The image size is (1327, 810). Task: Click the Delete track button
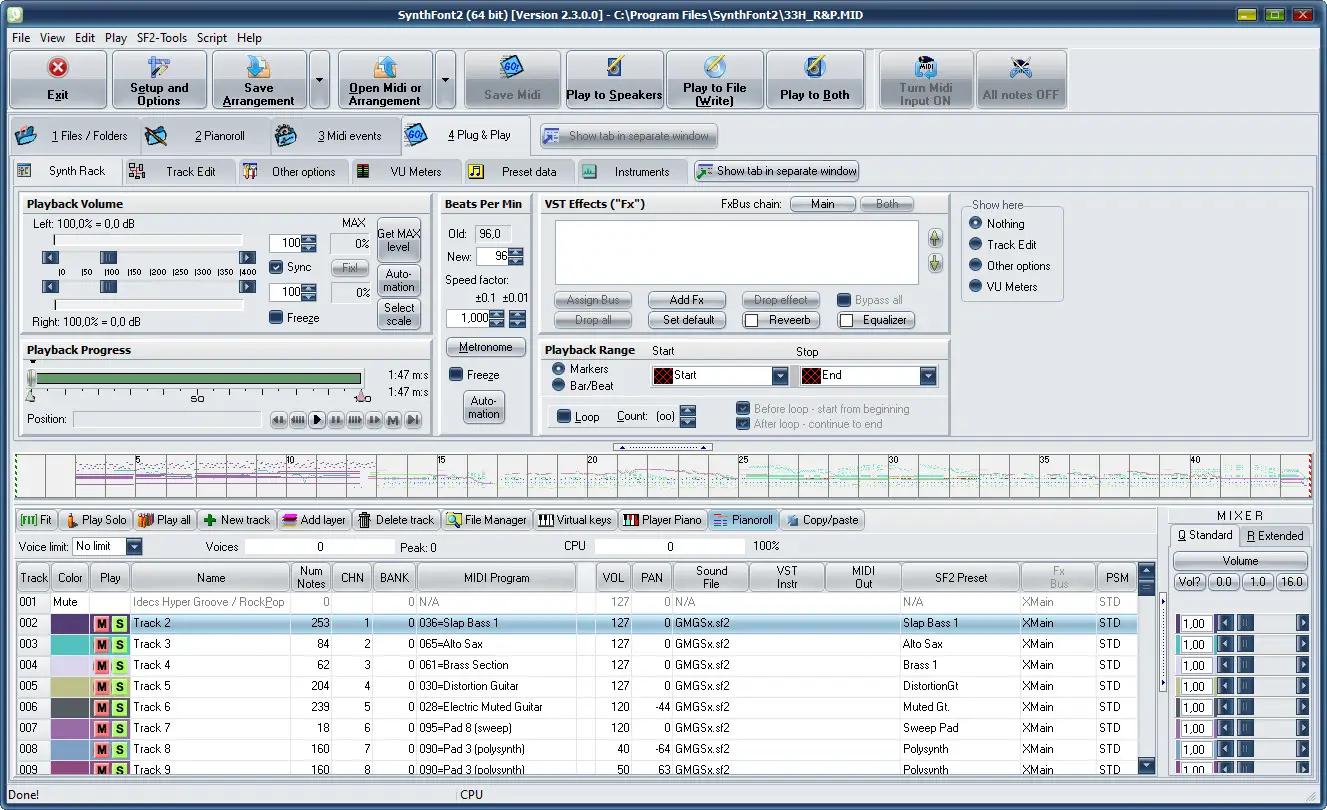[x=396, y=520]
